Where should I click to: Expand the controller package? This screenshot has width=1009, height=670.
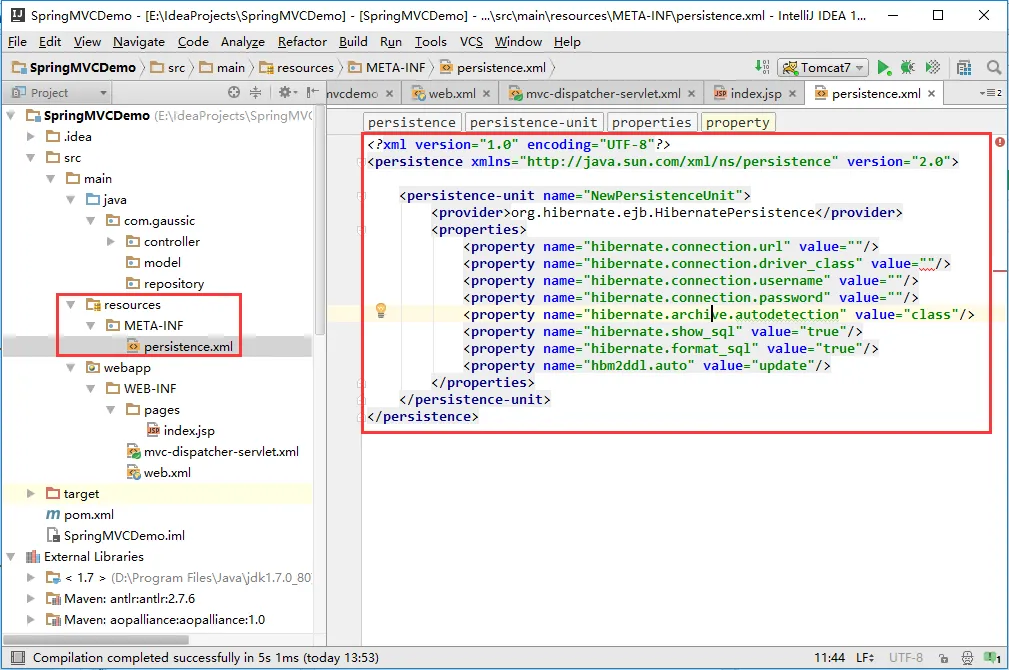(x=111, y=242)
